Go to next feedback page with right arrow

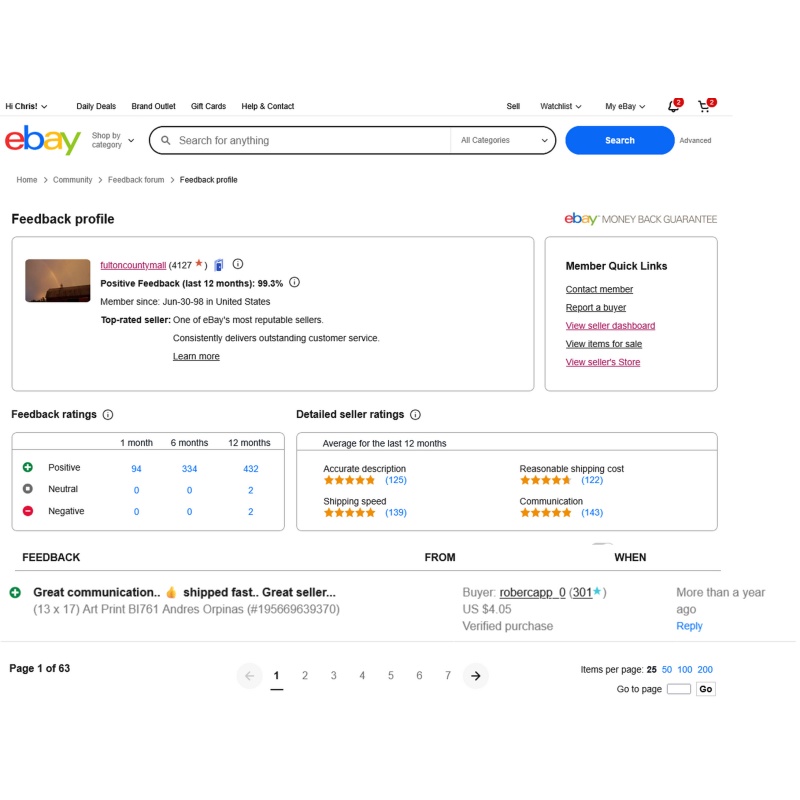(x=476, y=676)
